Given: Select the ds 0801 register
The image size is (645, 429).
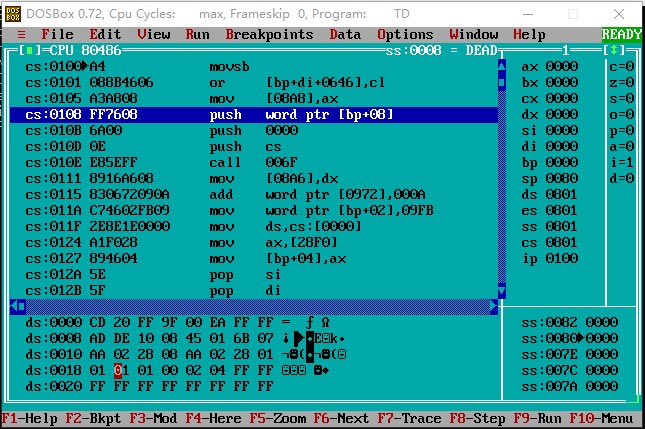Looking at the screenshot, I should coord(550,194).
